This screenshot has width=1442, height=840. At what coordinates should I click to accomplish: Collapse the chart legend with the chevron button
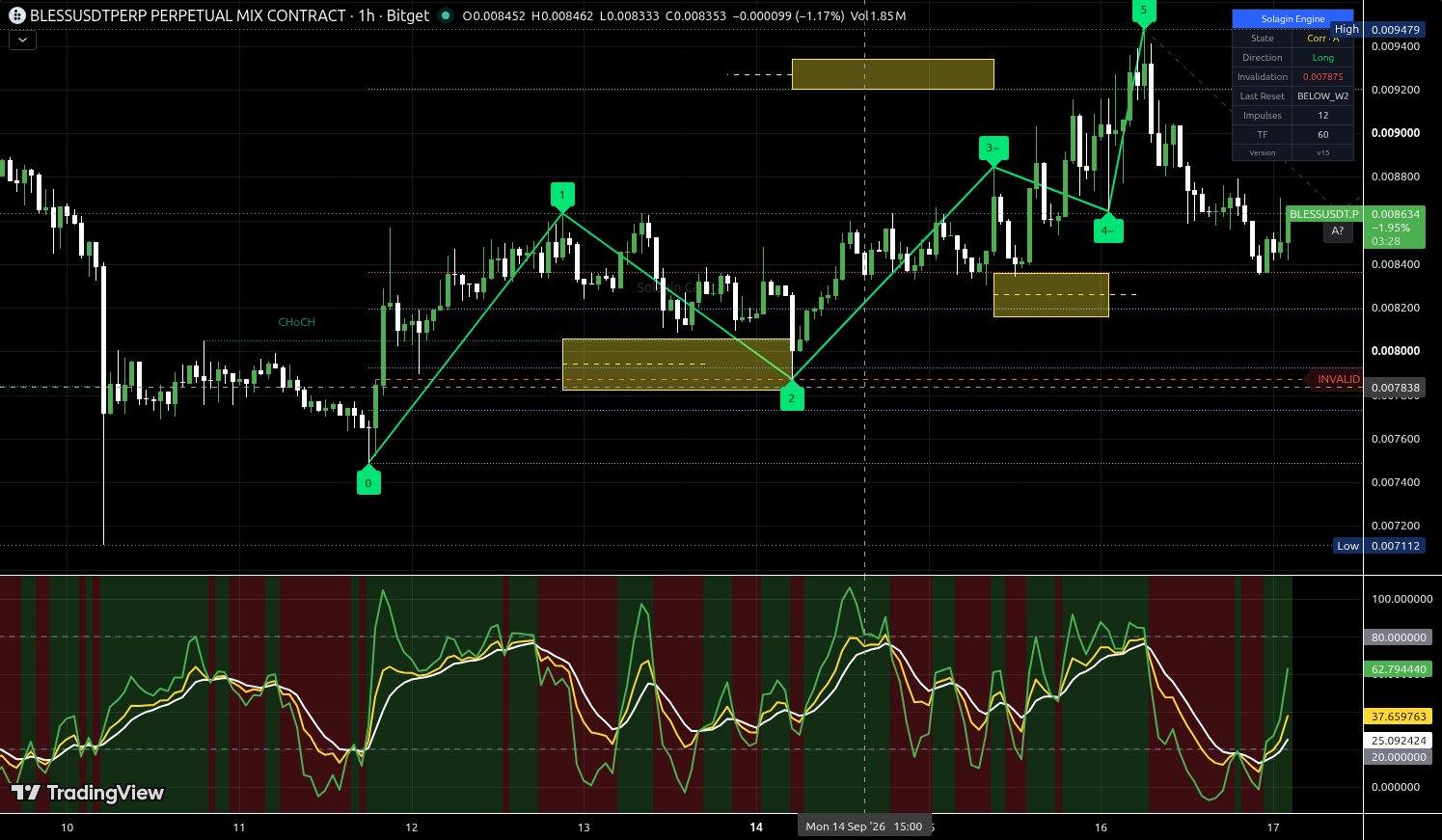point(22,41)
